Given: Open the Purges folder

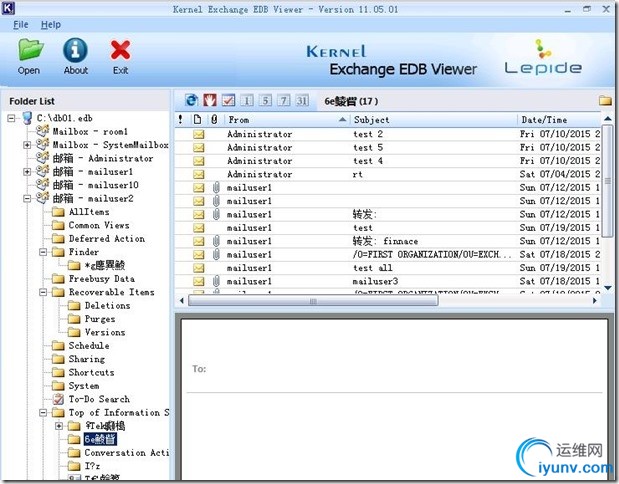Looking at the screenshot, I should (x=100, y=319).
